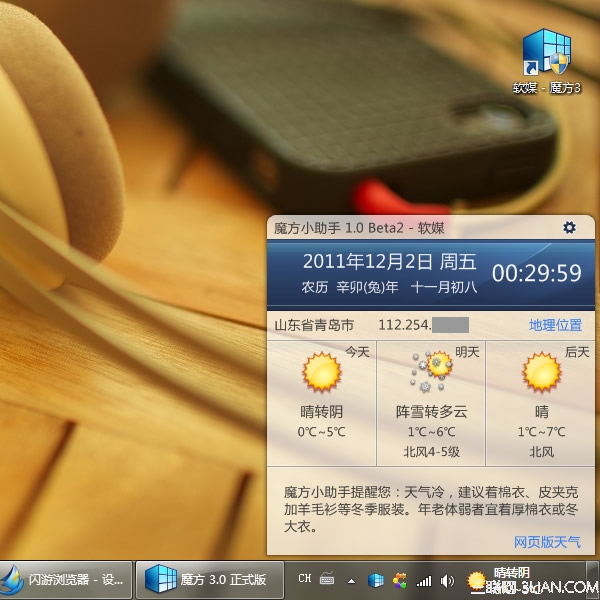The image size is (600, 600).
Task: Select the 阵雪转多云 forecast text
Action: tap(432, 412)
